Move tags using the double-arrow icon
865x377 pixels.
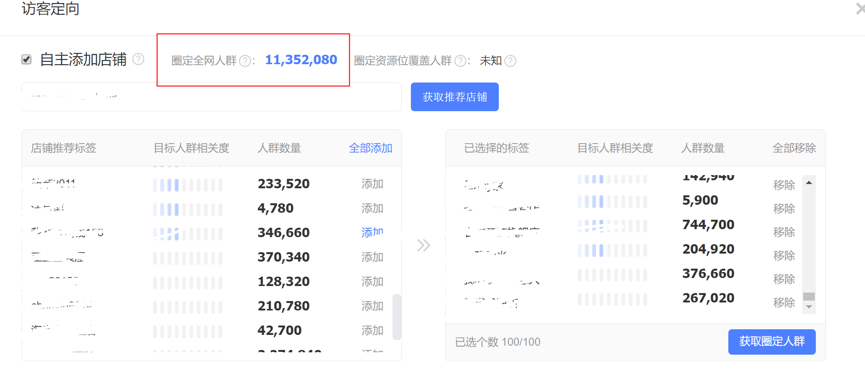coord(423,245)
